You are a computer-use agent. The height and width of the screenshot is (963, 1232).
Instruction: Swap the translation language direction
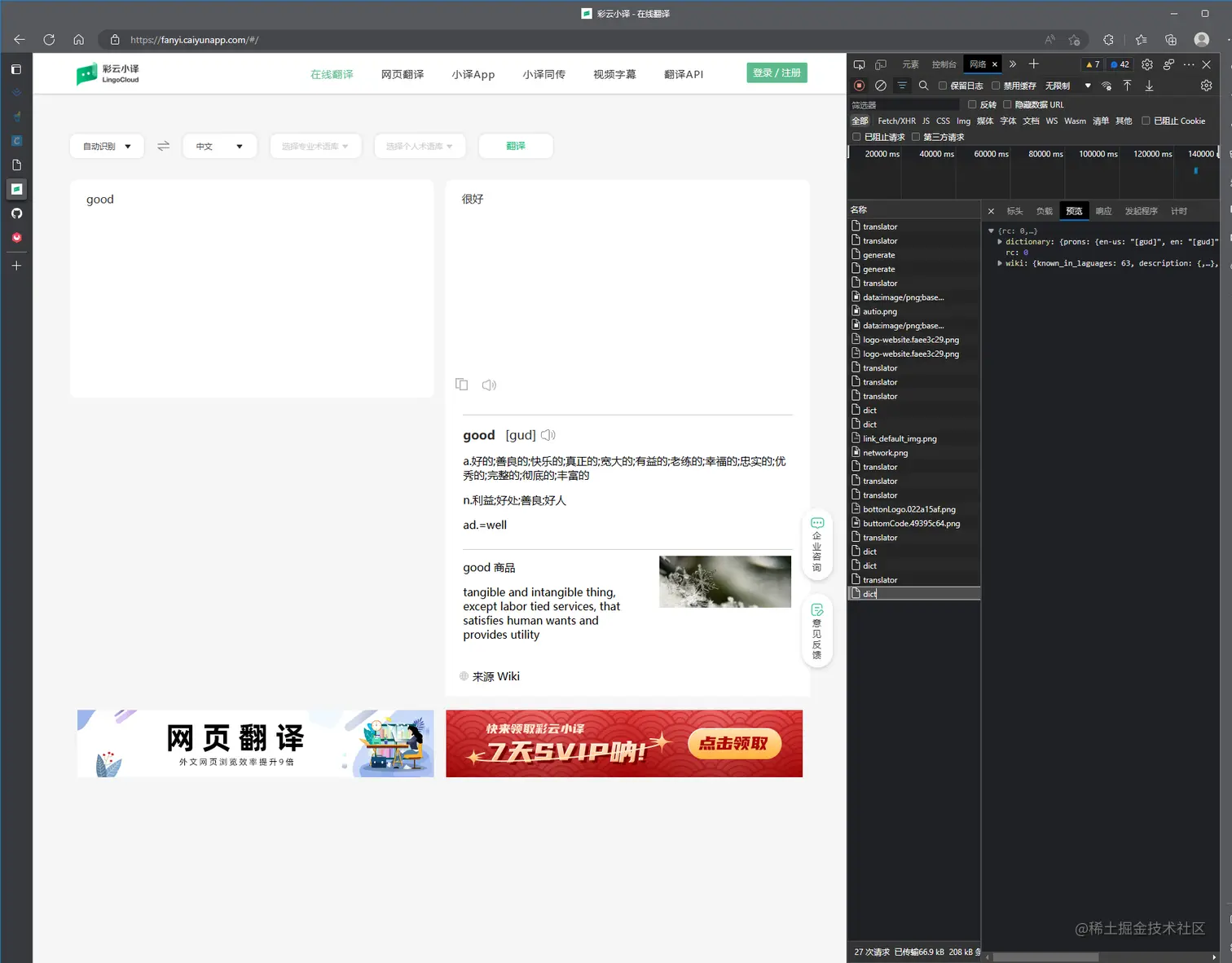pyautogui.click(x=163, y=146)
